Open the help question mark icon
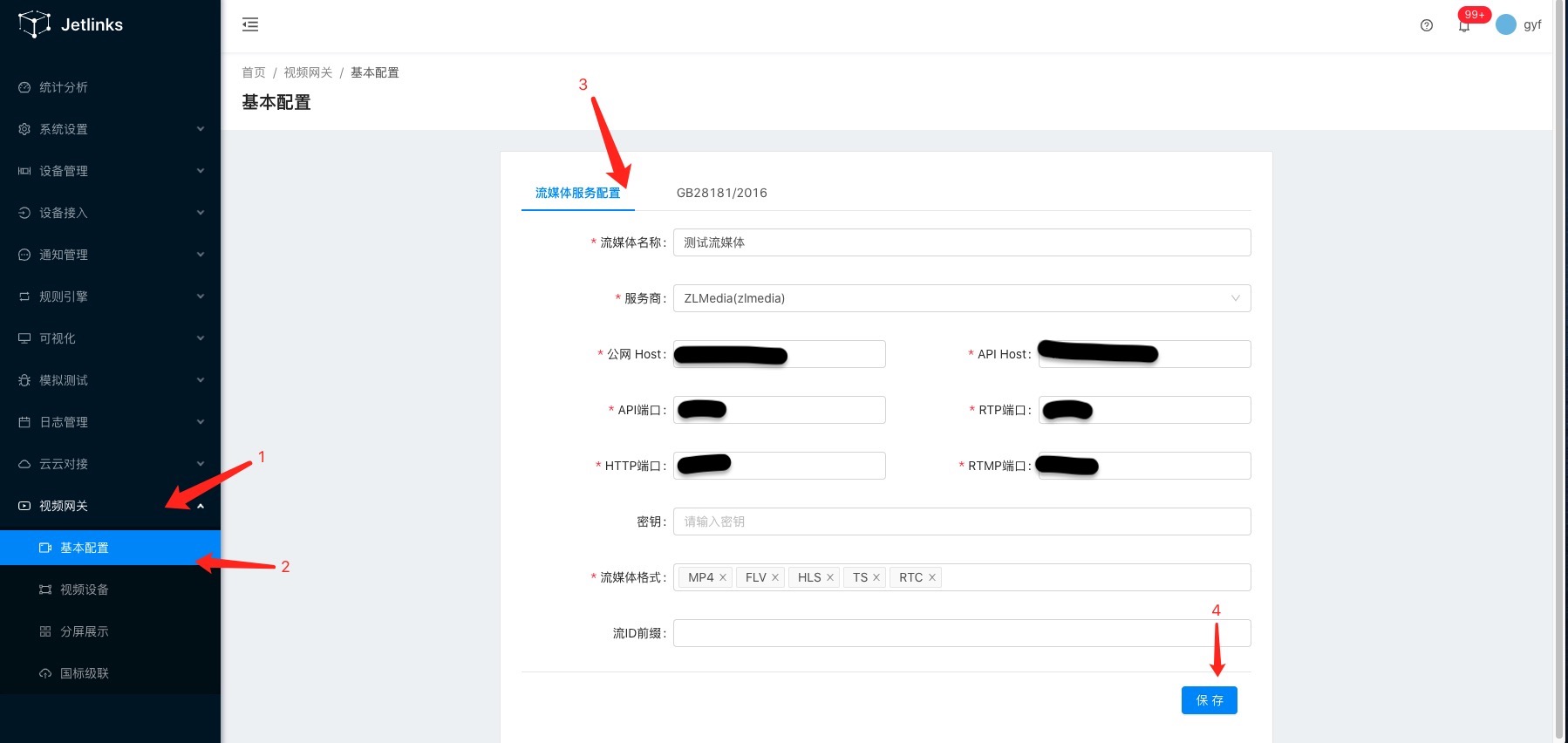This screenshot has width=1568, height=743. [1427, 25]
